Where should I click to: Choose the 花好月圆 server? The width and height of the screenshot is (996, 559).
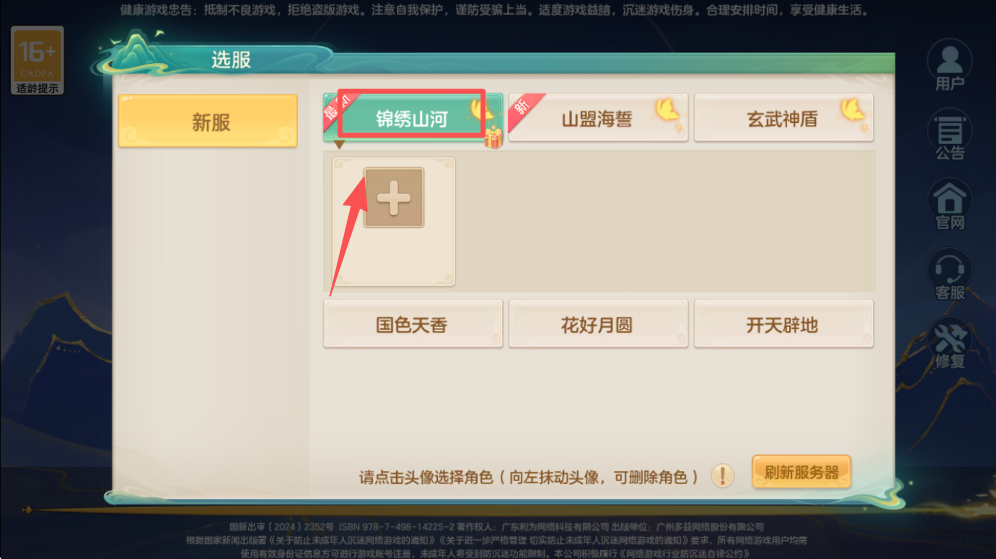pyautogui.click(x=598, y=324)
